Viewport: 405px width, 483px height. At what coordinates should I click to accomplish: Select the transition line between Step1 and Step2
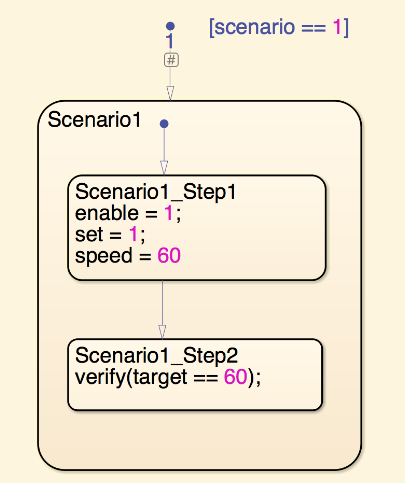[x=162, y=303]
